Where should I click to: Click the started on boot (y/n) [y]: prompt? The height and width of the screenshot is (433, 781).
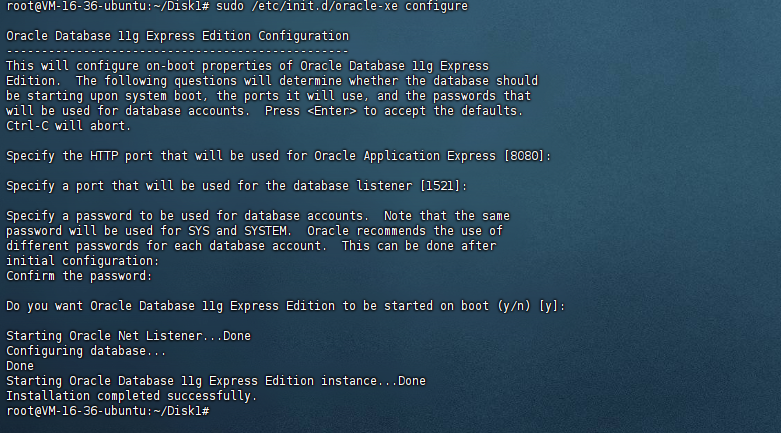[285, 306]
